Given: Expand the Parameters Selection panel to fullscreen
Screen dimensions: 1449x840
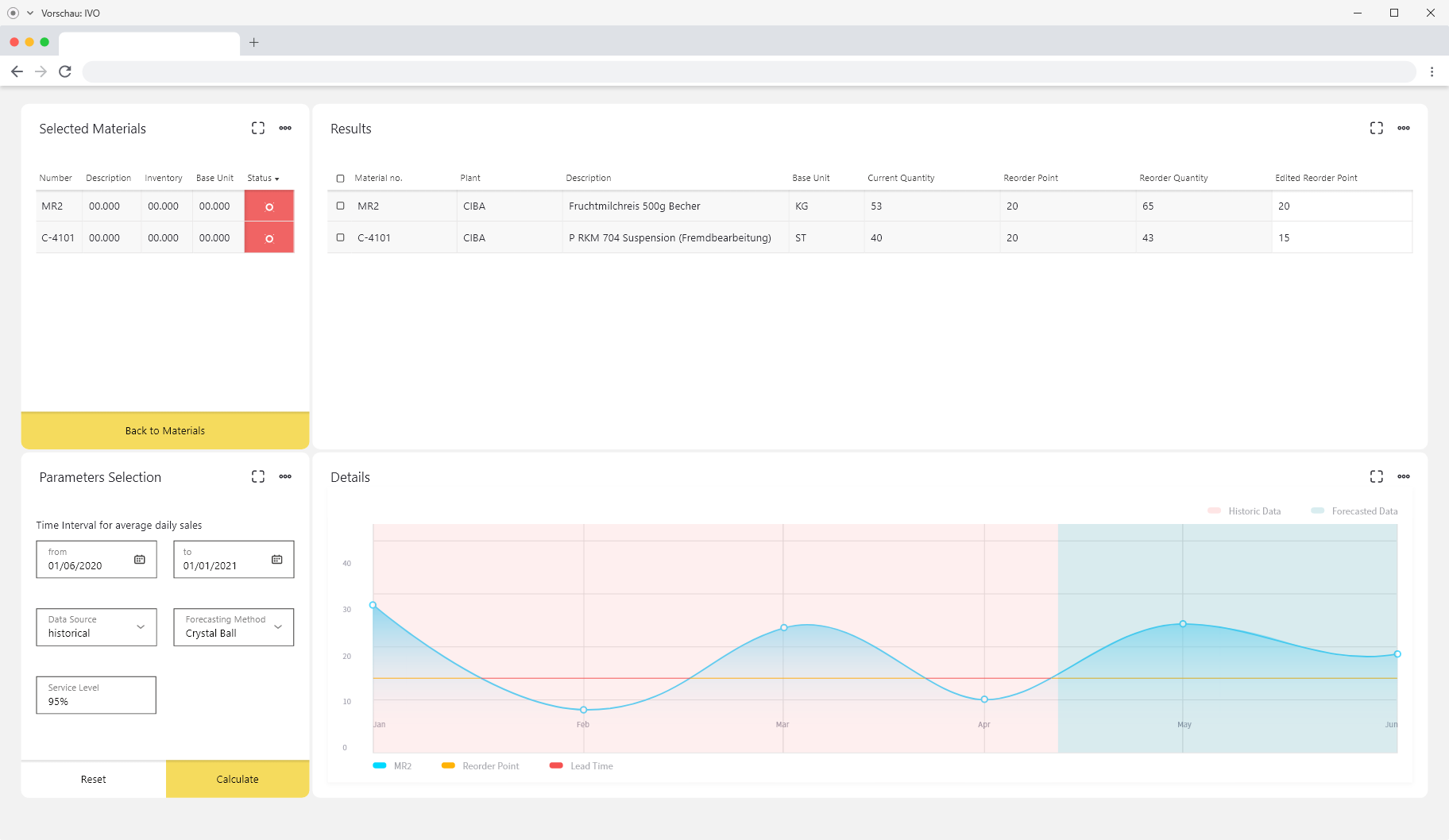Looking at the screenshot, I should [258, 476].
